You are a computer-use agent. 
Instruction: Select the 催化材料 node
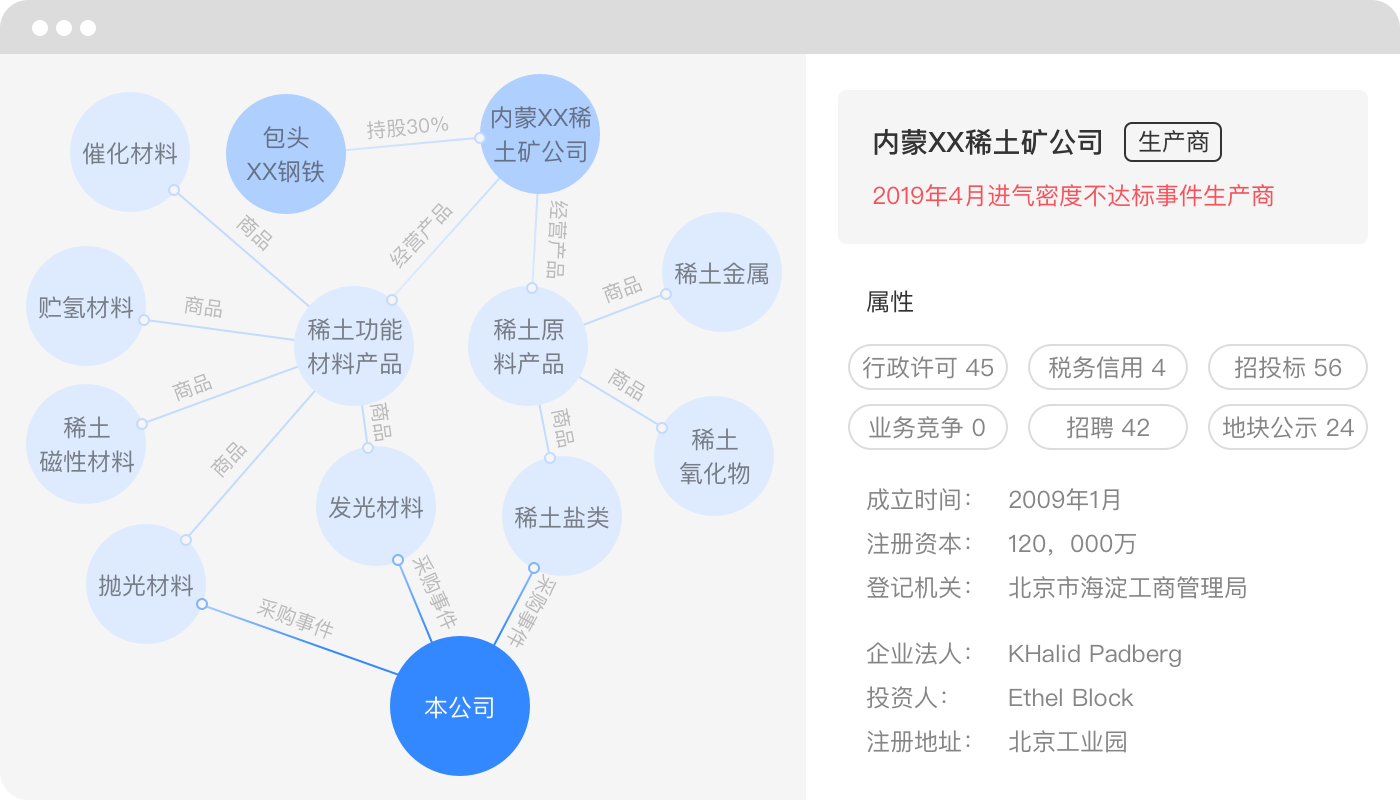(130, 153)
